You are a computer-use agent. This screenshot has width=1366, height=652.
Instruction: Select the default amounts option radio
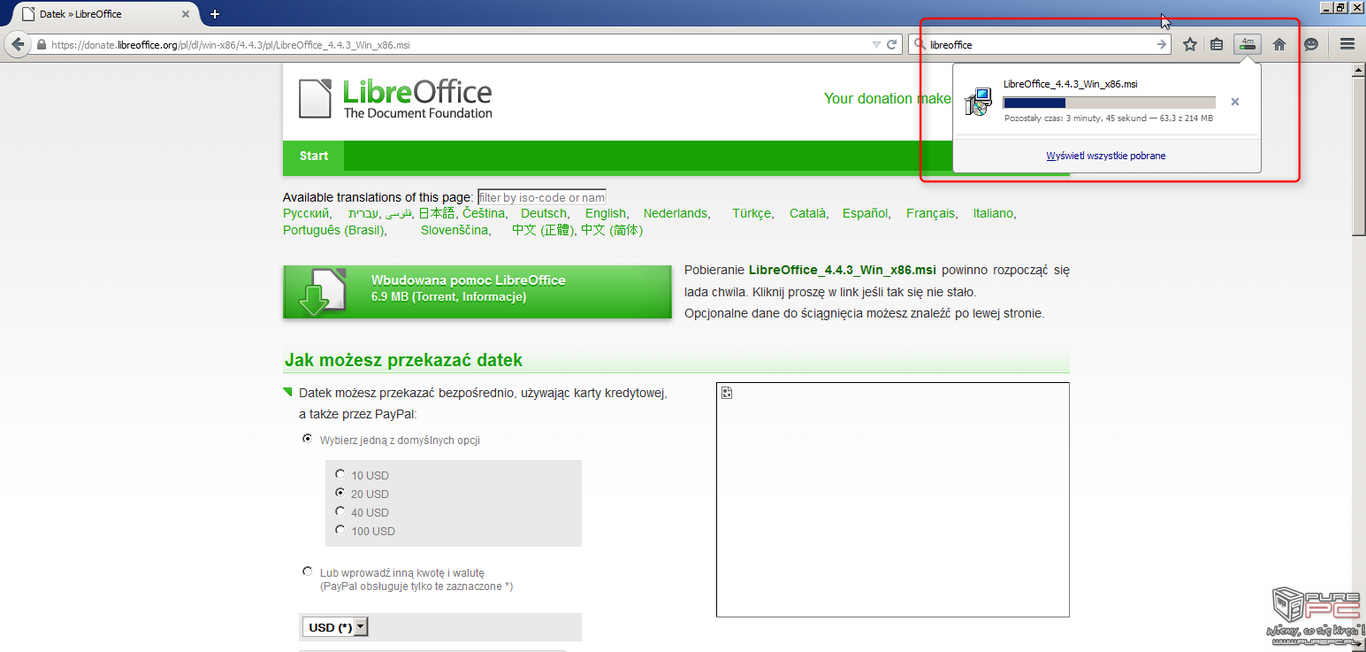coord(307,438)
